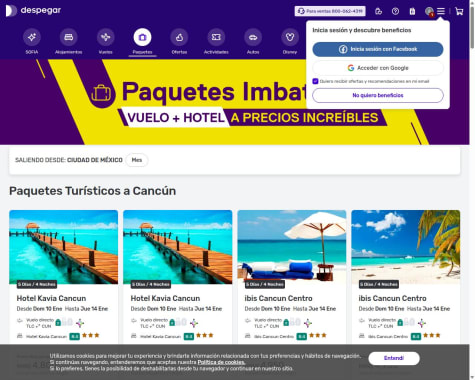Click the Paquetes Turísticos a Cancún heading

[93, 191]
